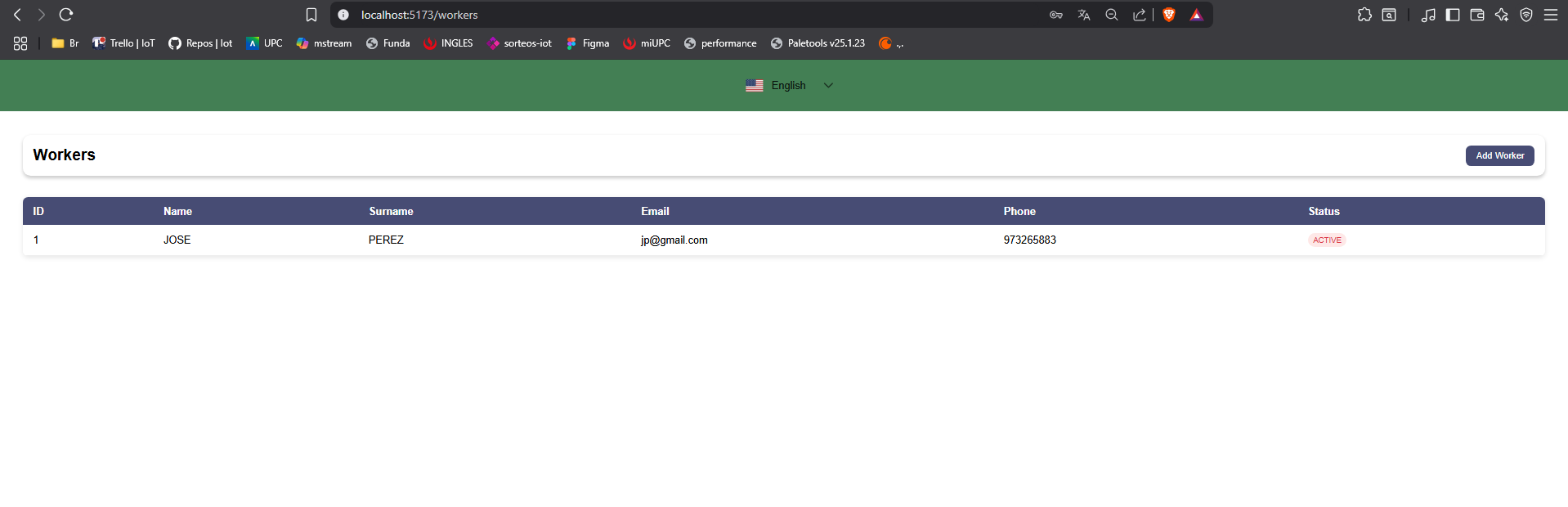Open the last orange bookmark icon

[885, 43]
